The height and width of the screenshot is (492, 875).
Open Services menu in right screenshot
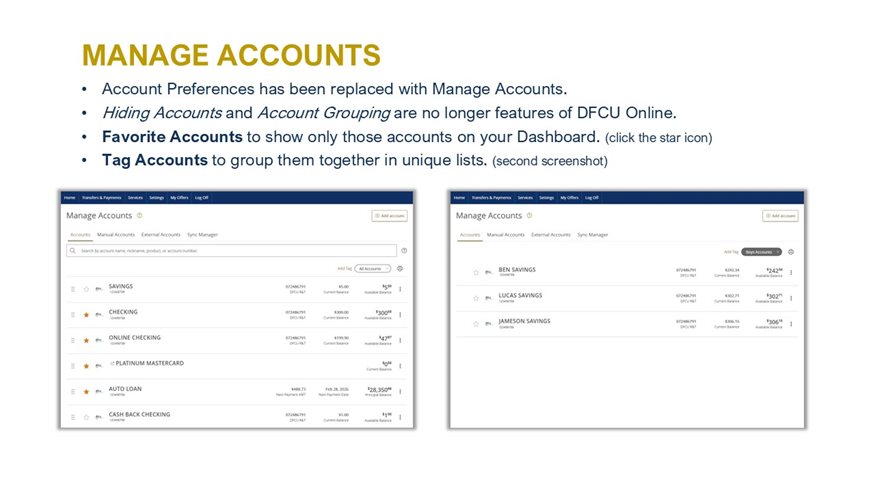(x=525, y=197)
